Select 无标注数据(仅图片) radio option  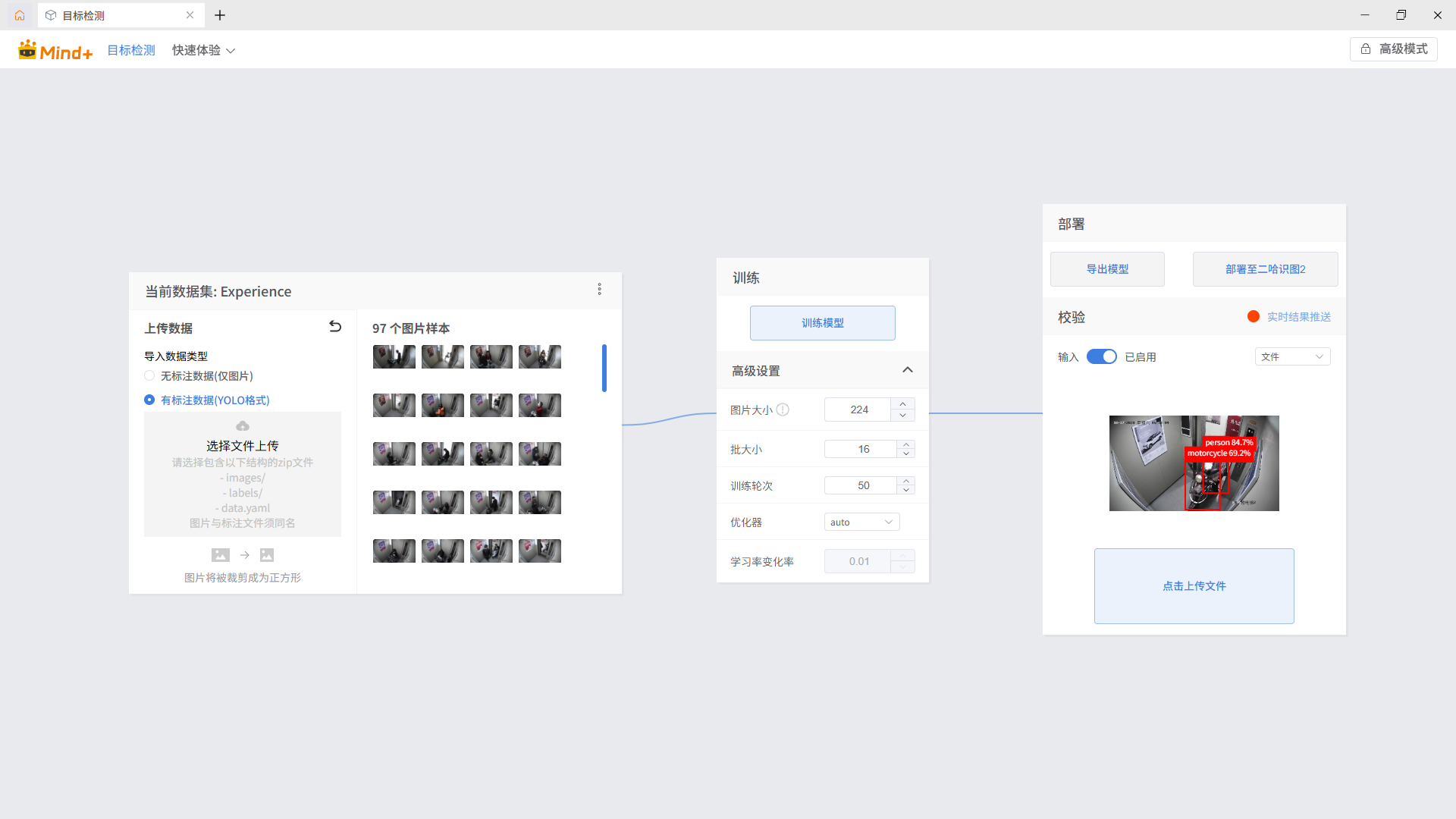tap(149, 376)
